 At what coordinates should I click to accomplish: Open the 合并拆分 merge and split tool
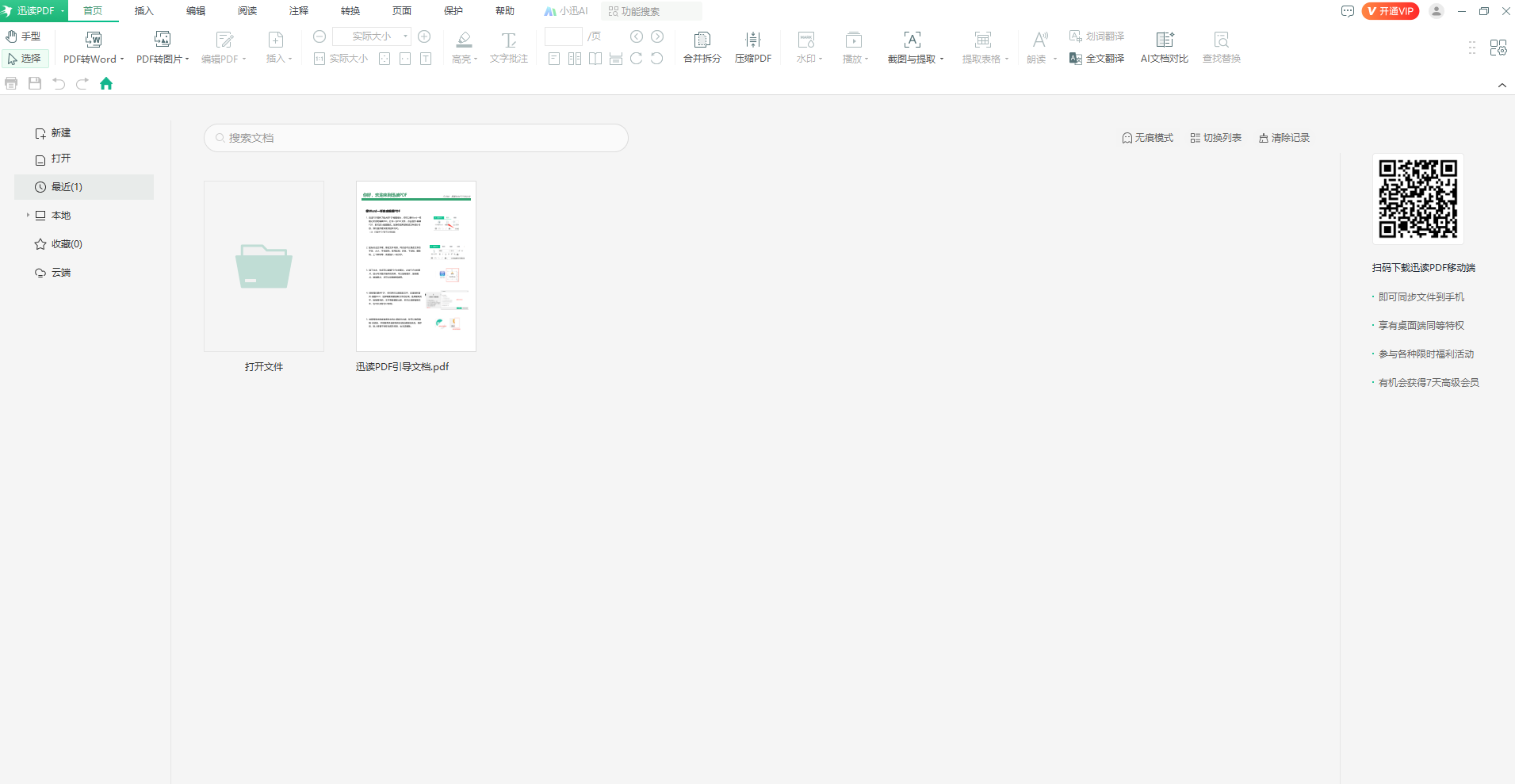tap(702, 40)
